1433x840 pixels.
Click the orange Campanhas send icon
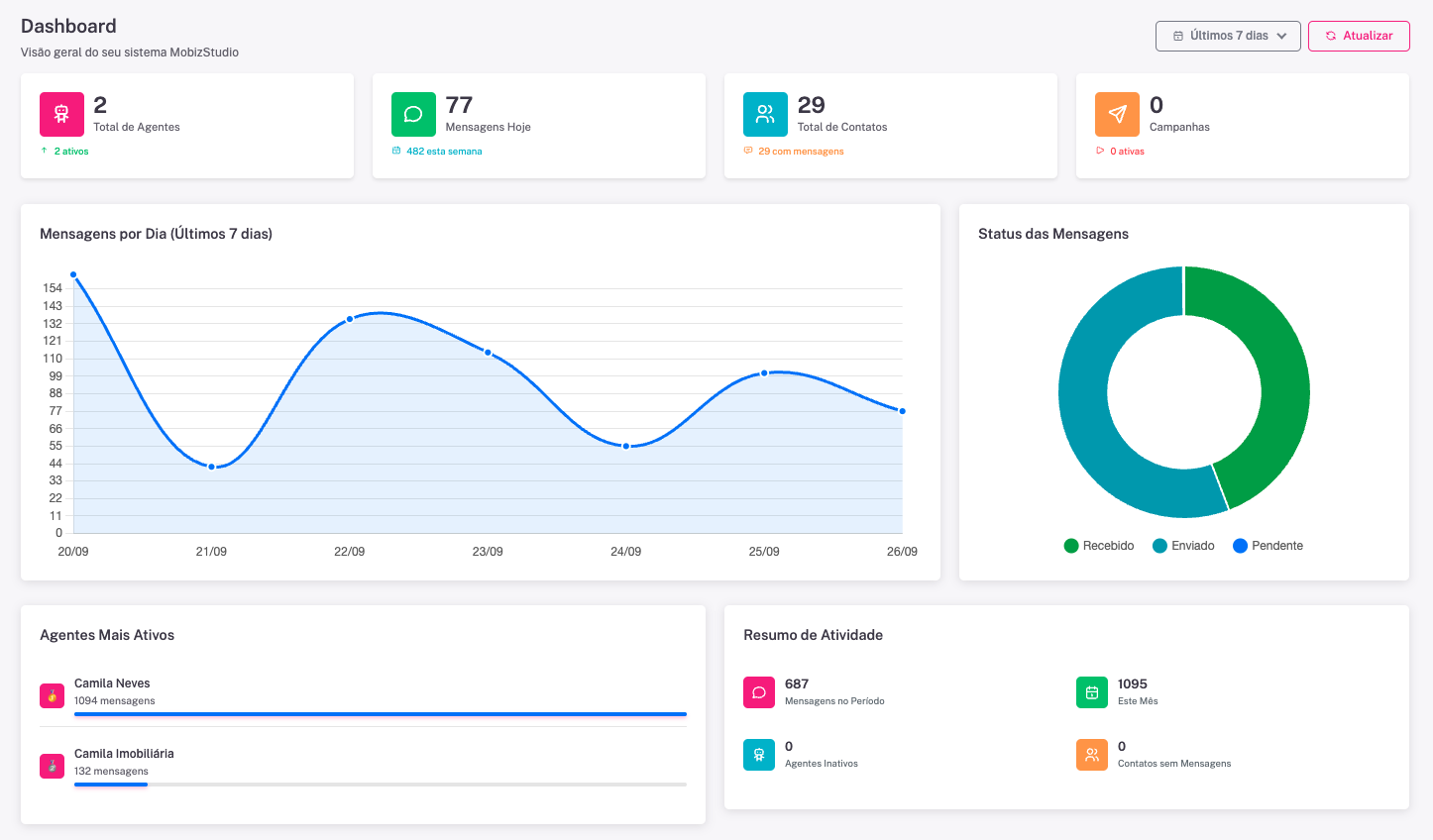tap(1116, 114)
